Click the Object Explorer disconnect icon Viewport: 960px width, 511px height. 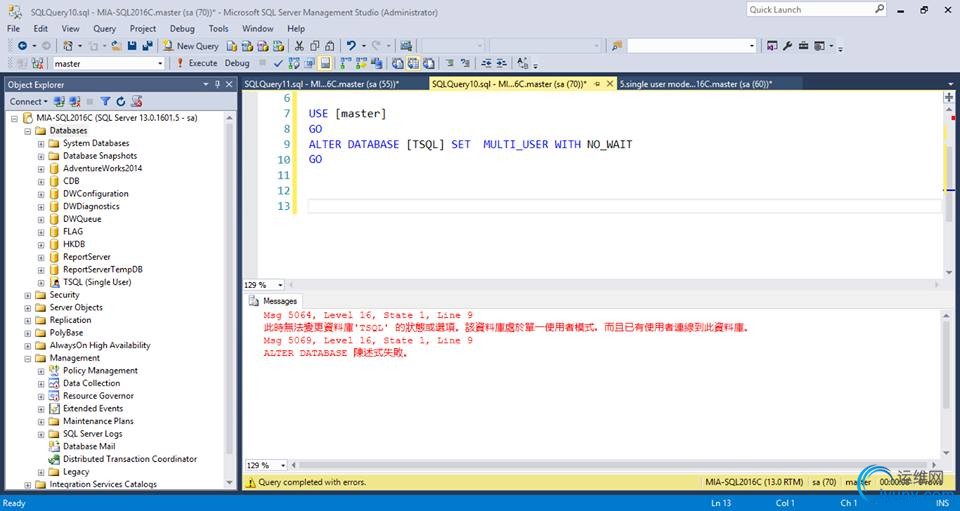click(x=75, y=102)
